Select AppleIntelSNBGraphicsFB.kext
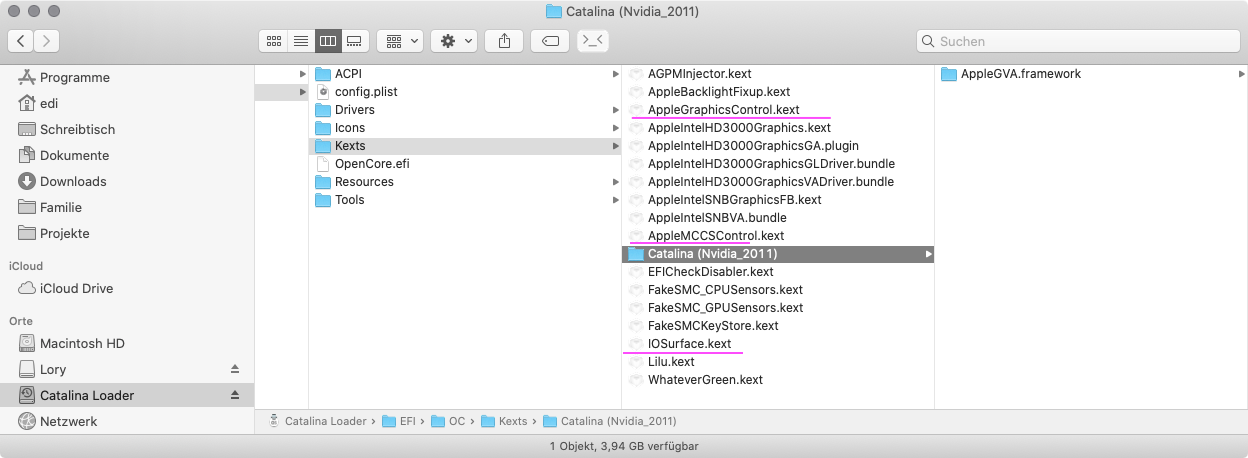The height and width of the screenshot is (458, 1248). (734, 200)
